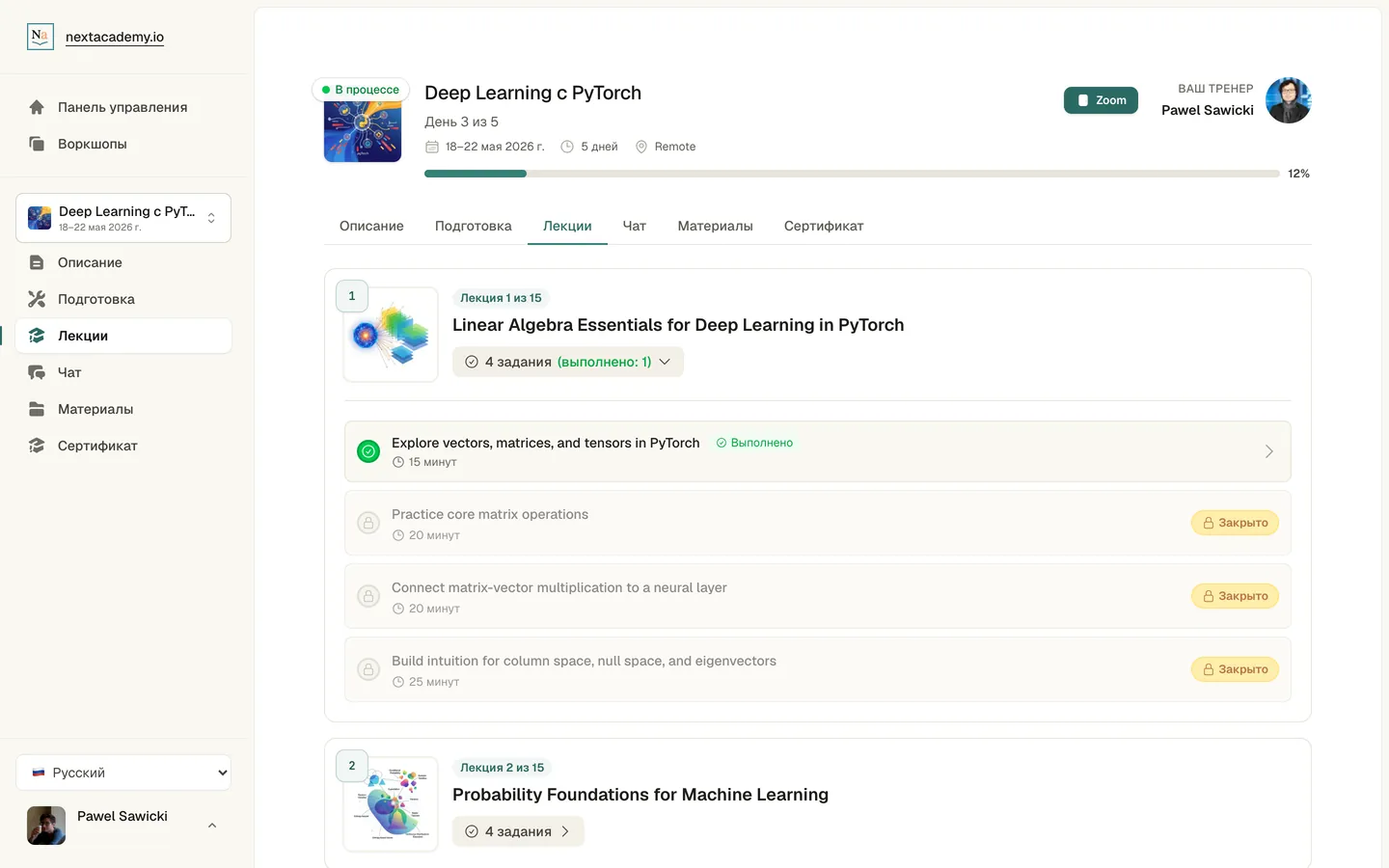Select the Сертификат tab
This screenshot has height=868, width=1389.
coord(824,226)
